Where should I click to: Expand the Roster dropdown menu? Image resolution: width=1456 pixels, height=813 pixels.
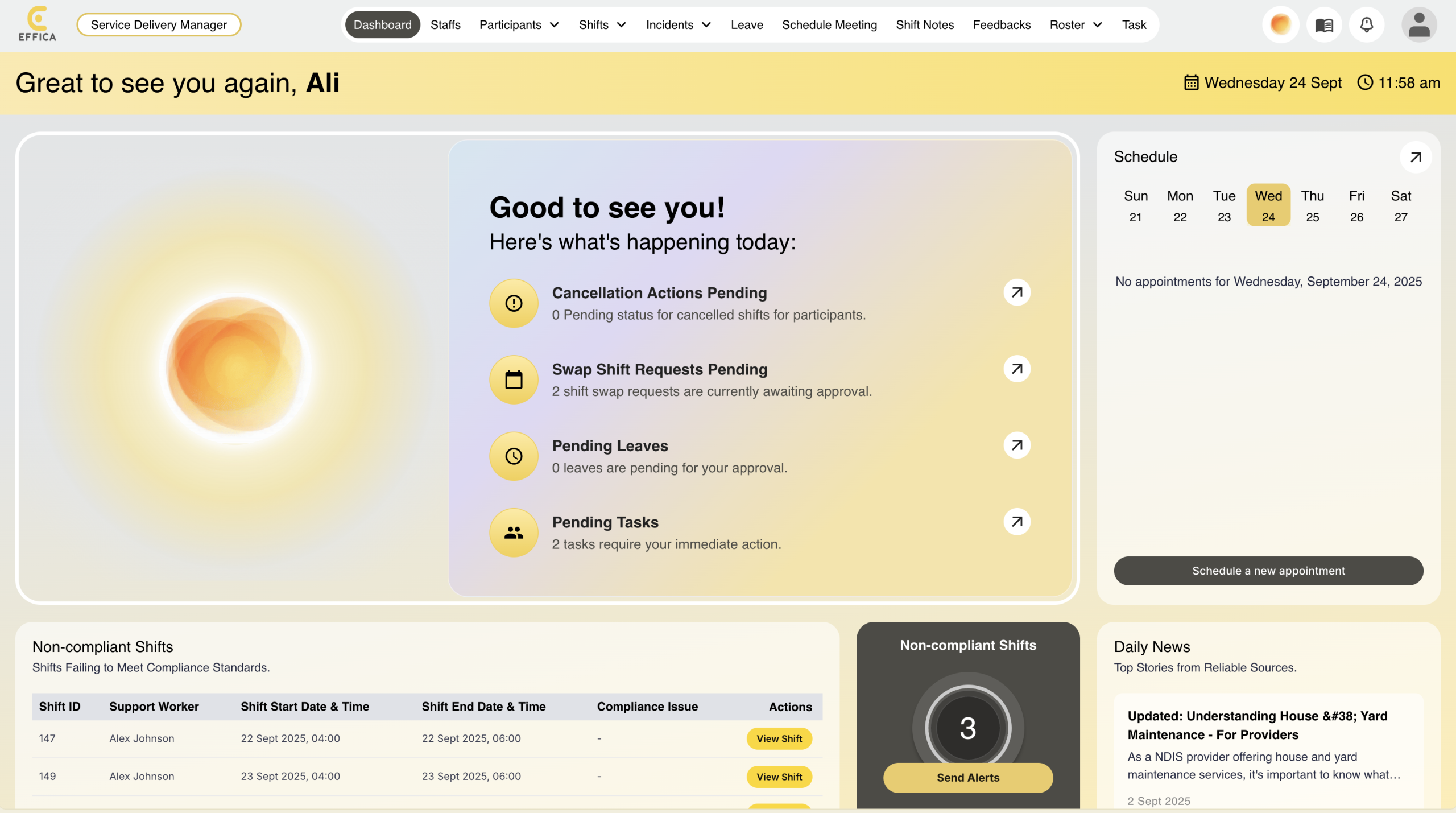[x=1076, y=24]
